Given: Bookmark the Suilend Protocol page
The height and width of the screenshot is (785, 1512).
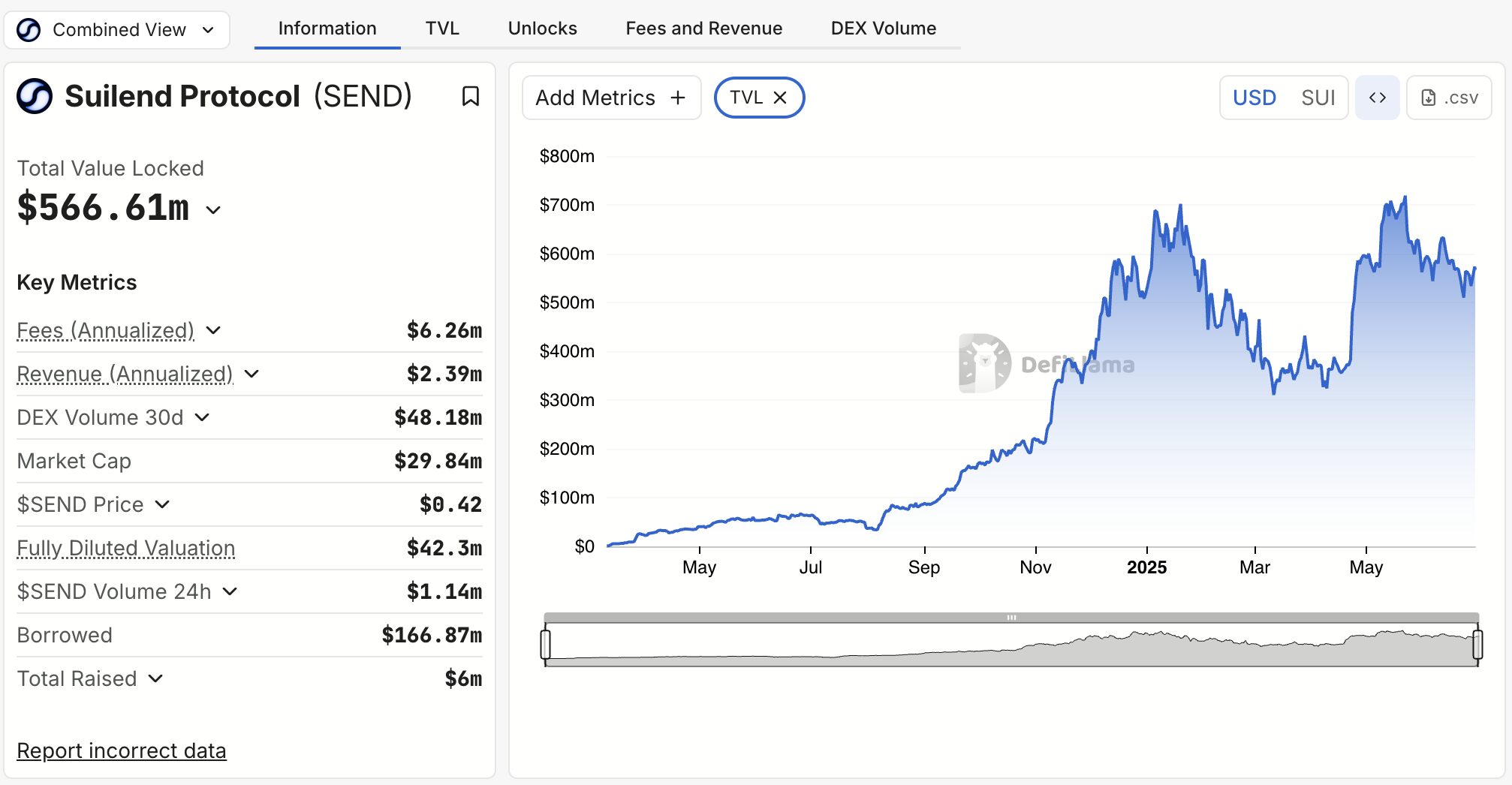Looking at the screenshot, I should point(470,96).
